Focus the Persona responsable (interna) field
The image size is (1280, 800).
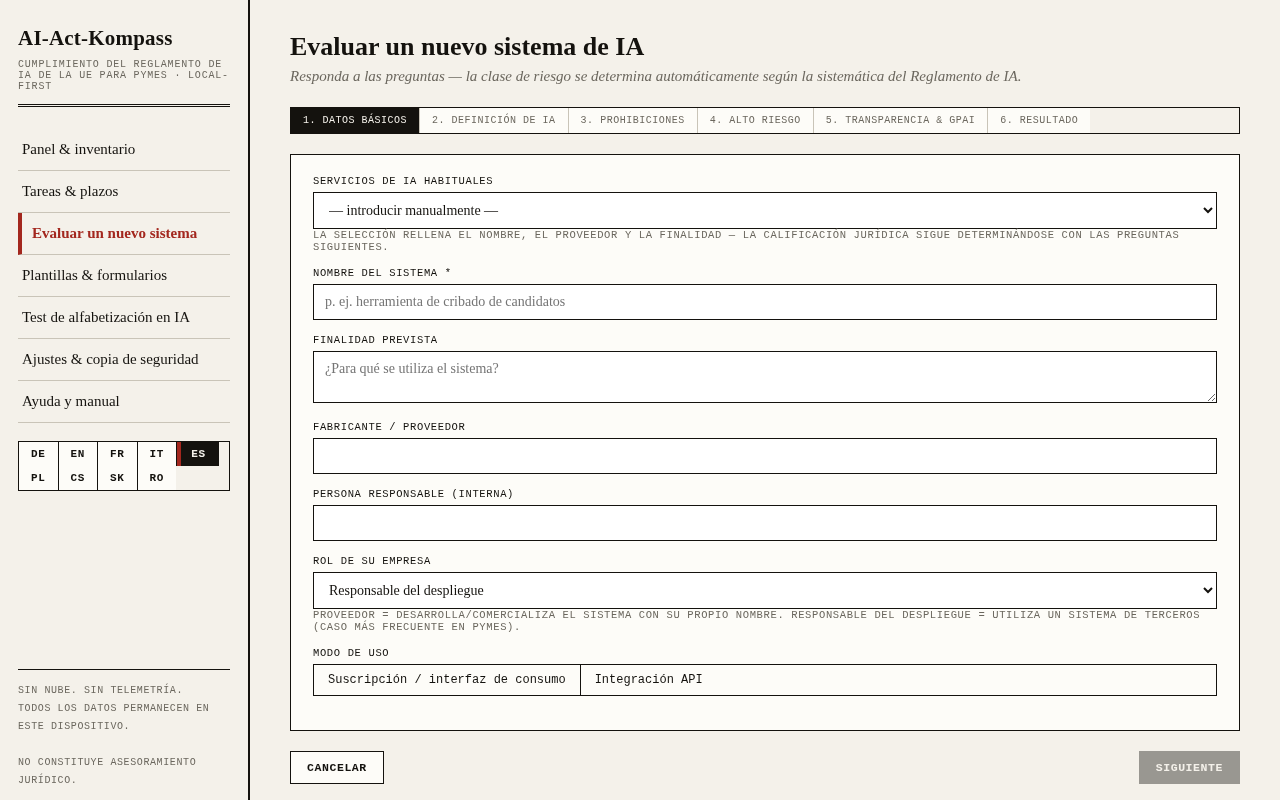(765, 523)
